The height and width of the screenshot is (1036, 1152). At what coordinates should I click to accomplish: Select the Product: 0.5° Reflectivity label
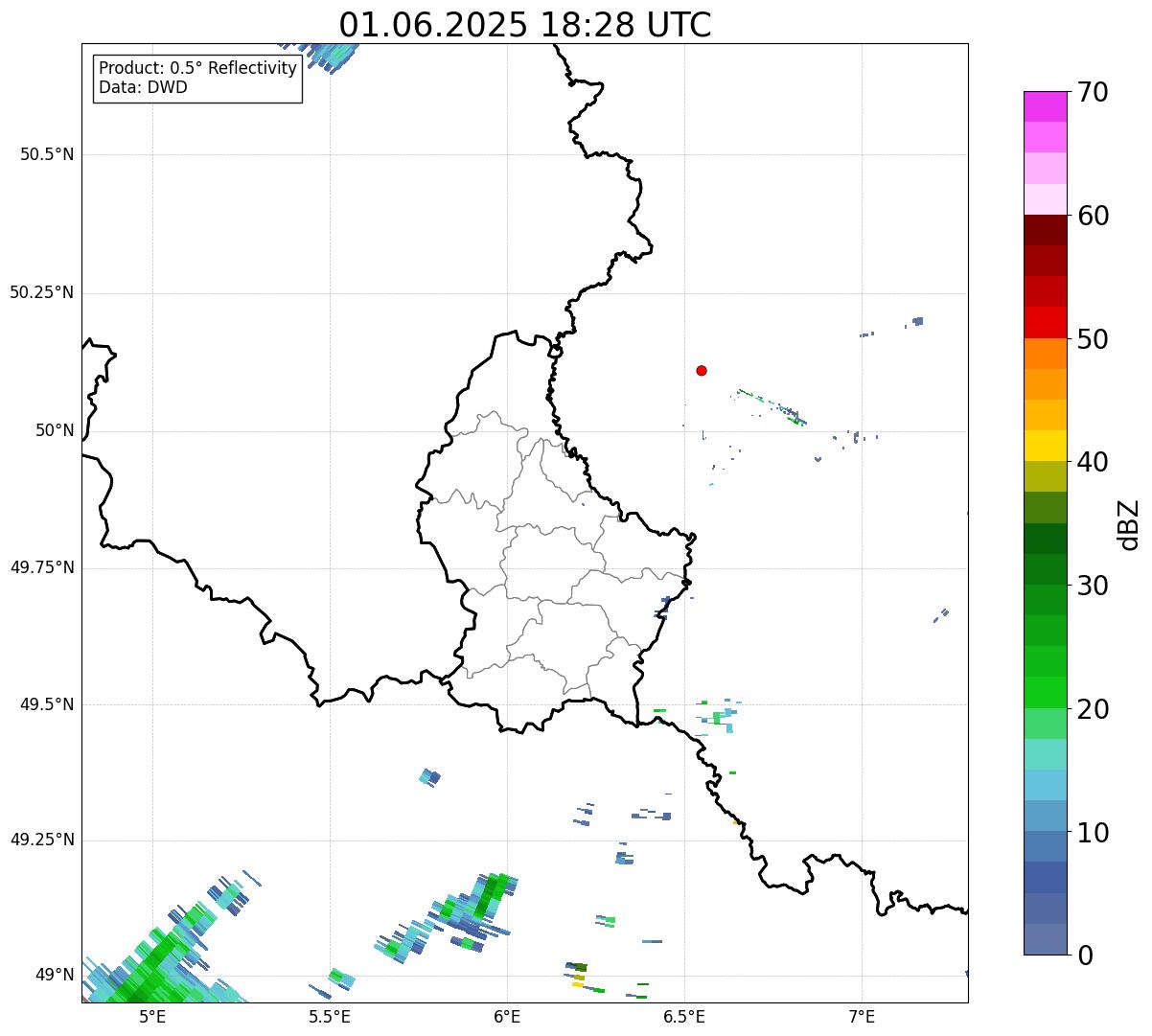pyautogui.click(x=197, y=69)
